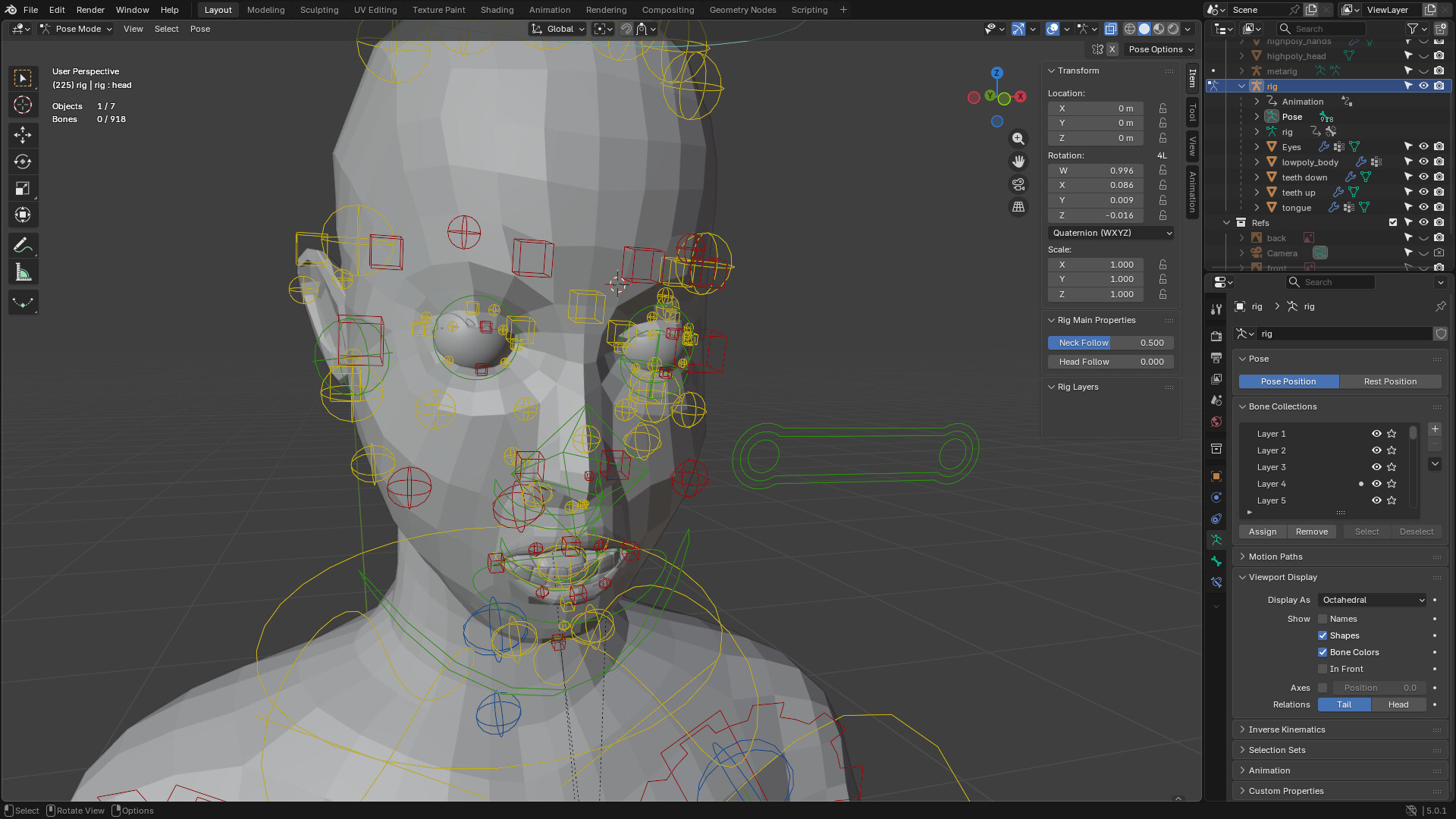
Task: Expand the lowpoly_body item in the outliner
Action: coord(1257,162)
